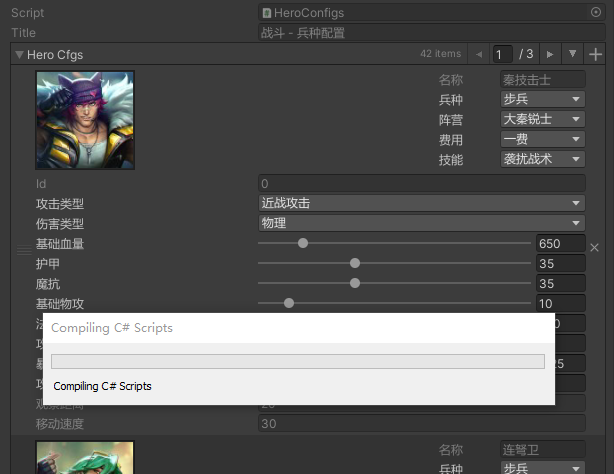Click the page number field showing 1
The height and width of the screenshot is (474, 614).
tap(503, 54)
